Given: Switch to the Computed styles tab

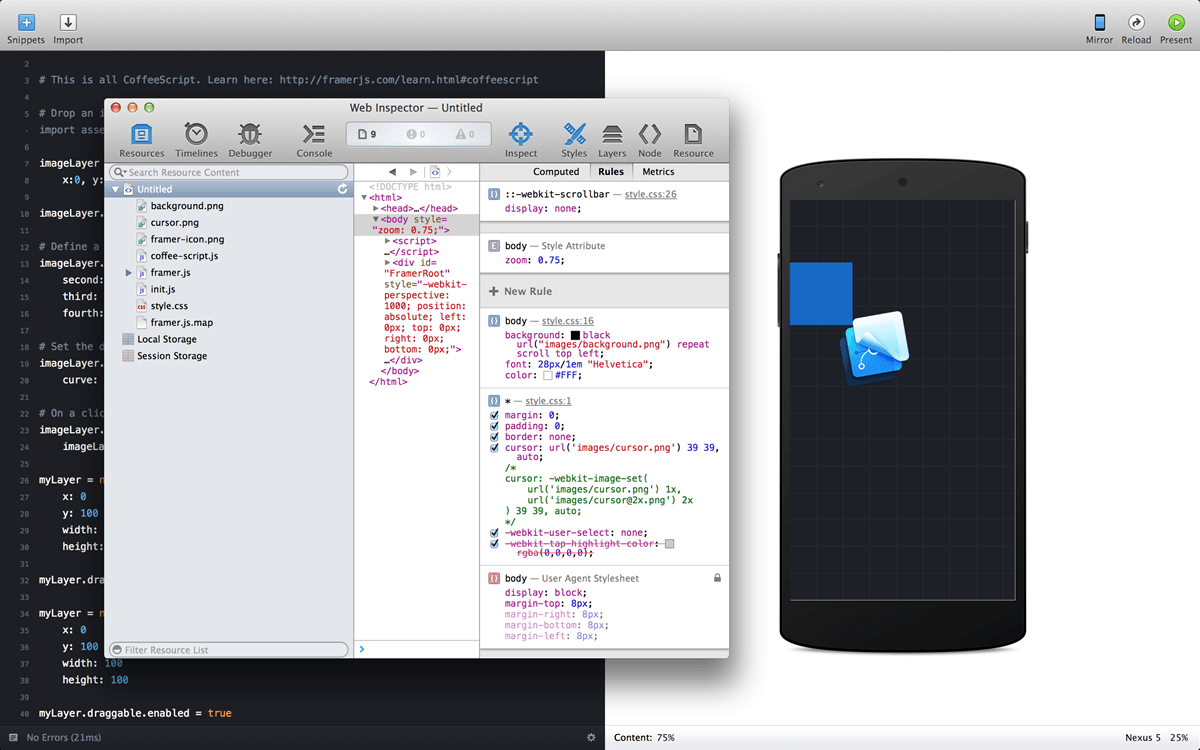Looking at the screenshot, I should 556,172.
